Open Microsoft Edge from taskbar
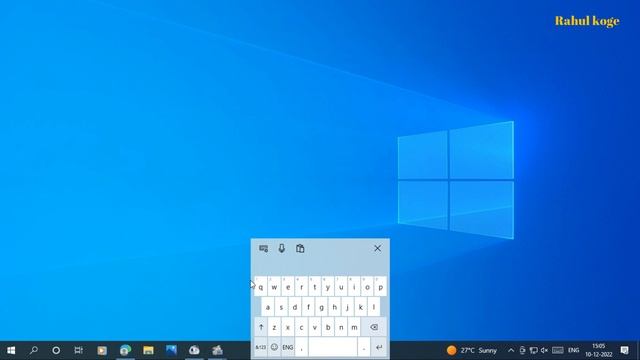Image resolution: width=640 pixels, height=360 pixels. [125, 350]
